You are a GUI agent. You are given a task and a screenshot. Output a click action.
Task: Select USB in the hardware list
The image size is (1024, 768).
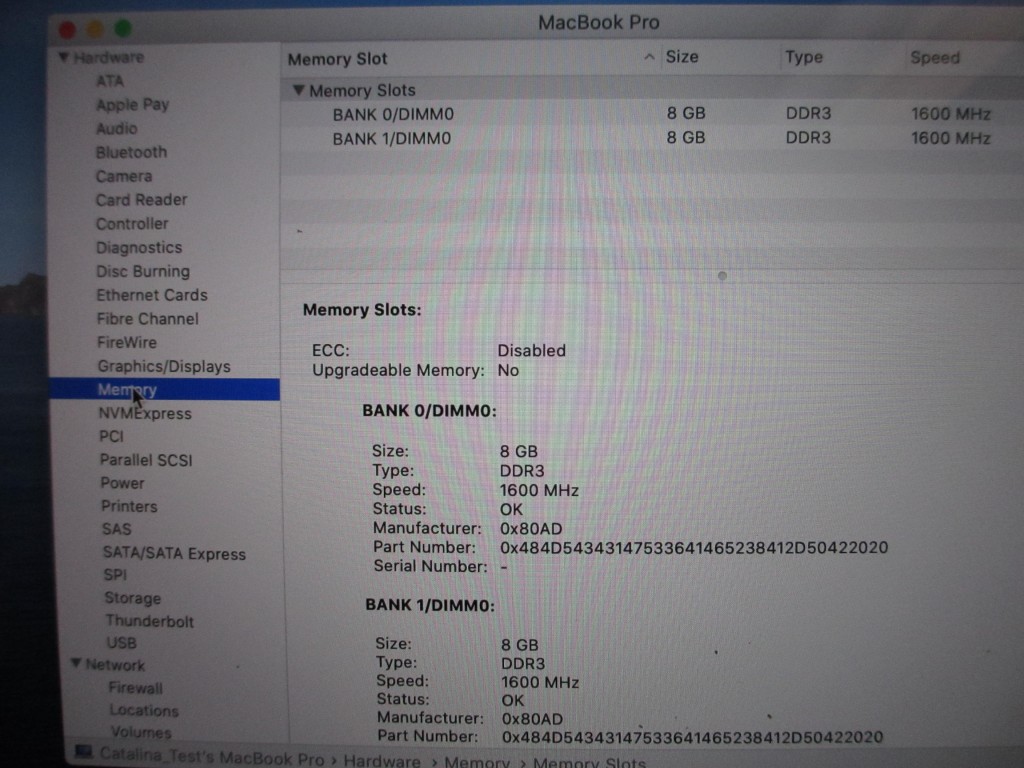[121, 643]
